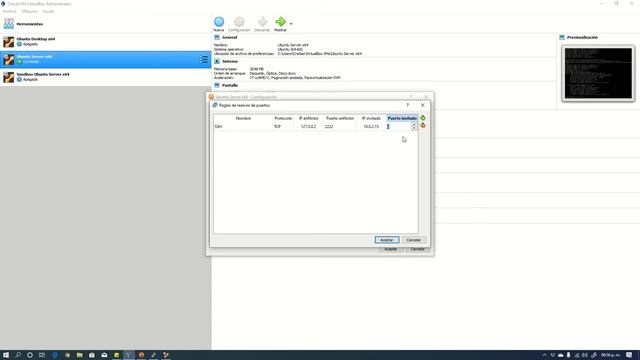This screenshot has height=360, width=640.
Task: Click the 127.0.0.2 host IP cell
Action: (308, 127)
